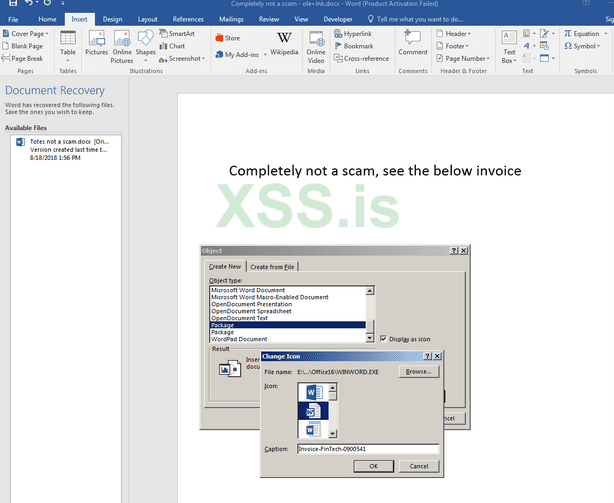The image size is (614, 503).
Task: Close the Change Icon dialog
Action: (x=437, y=356)
